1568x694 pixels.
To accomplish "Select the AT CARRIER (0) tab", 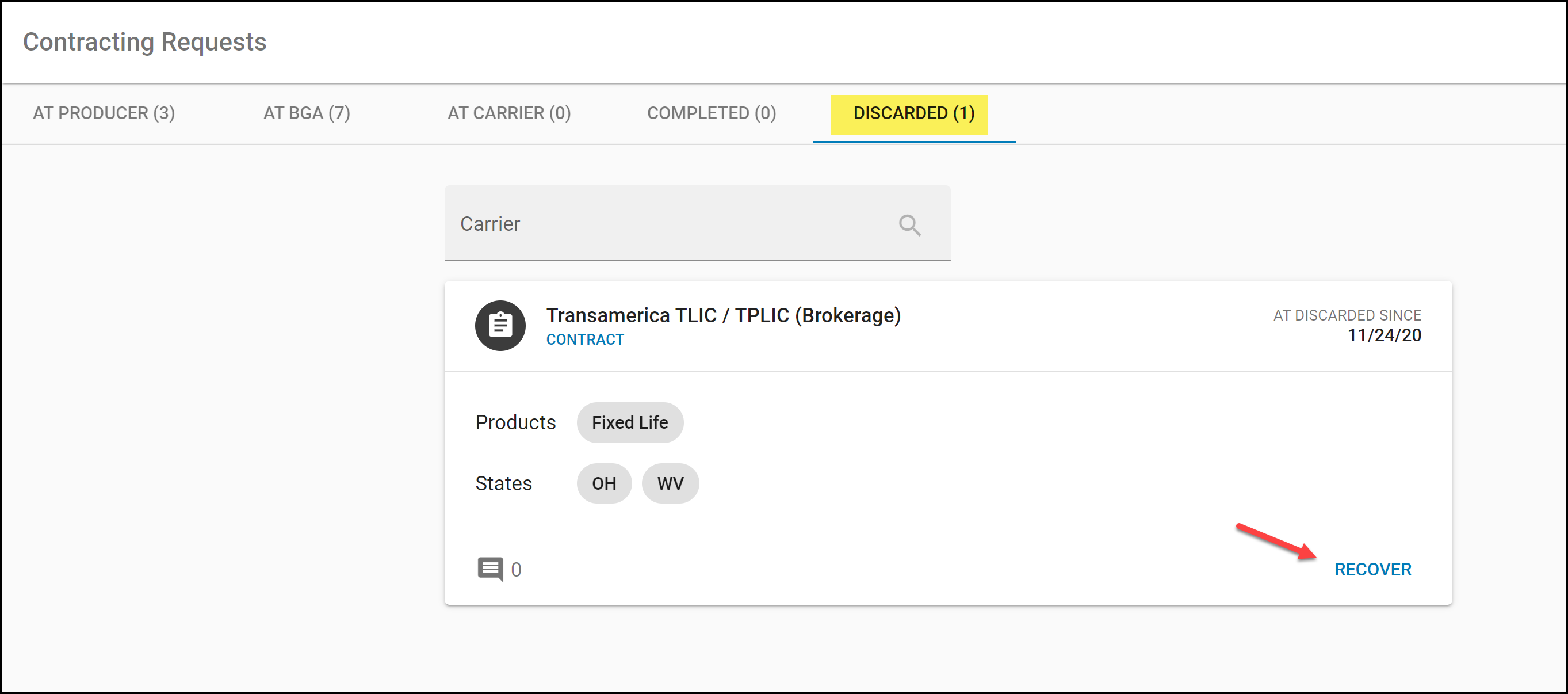I will 509,113.
